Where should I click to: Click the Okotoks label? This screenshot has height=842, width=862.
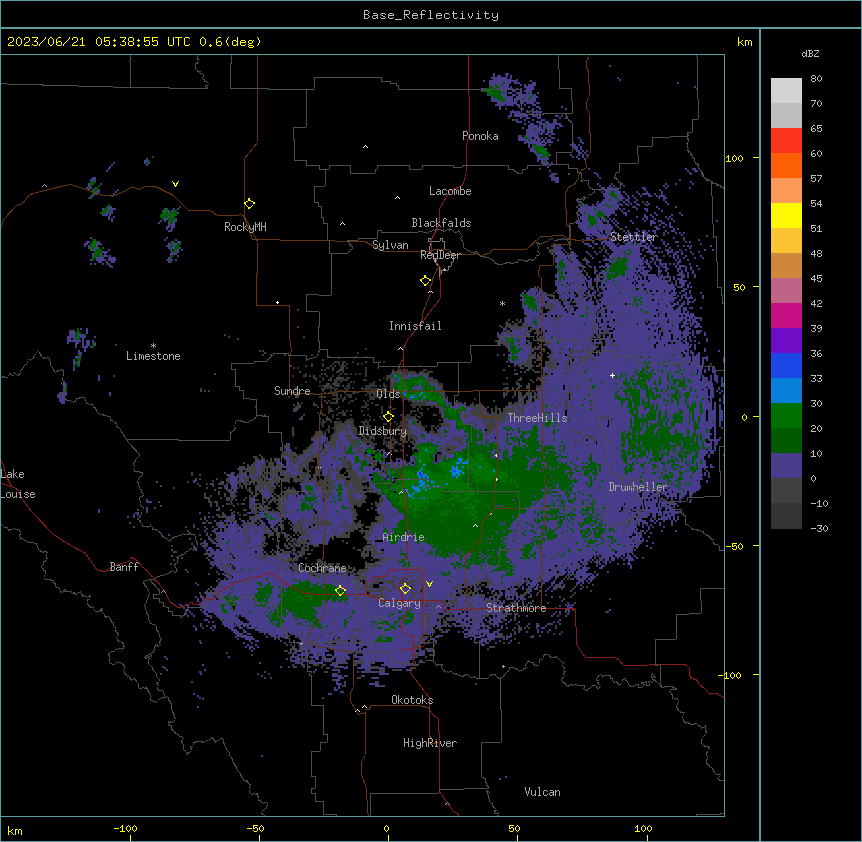coord(412,700)
